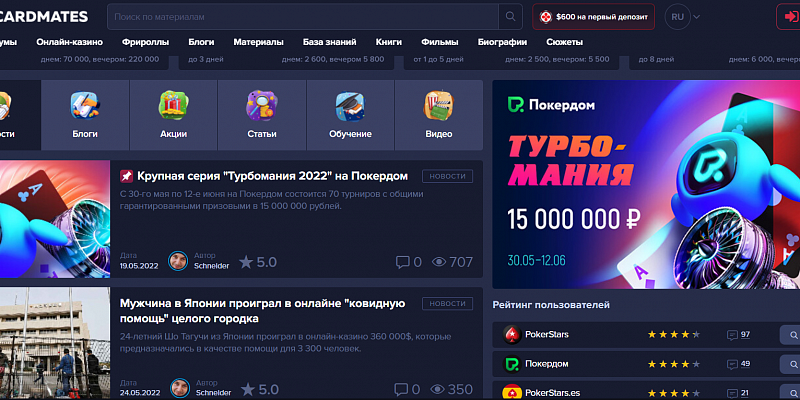This screenshot has width=800, height=400.
Task: Open the Онлайн-казино menu
Action: (69, 42)
